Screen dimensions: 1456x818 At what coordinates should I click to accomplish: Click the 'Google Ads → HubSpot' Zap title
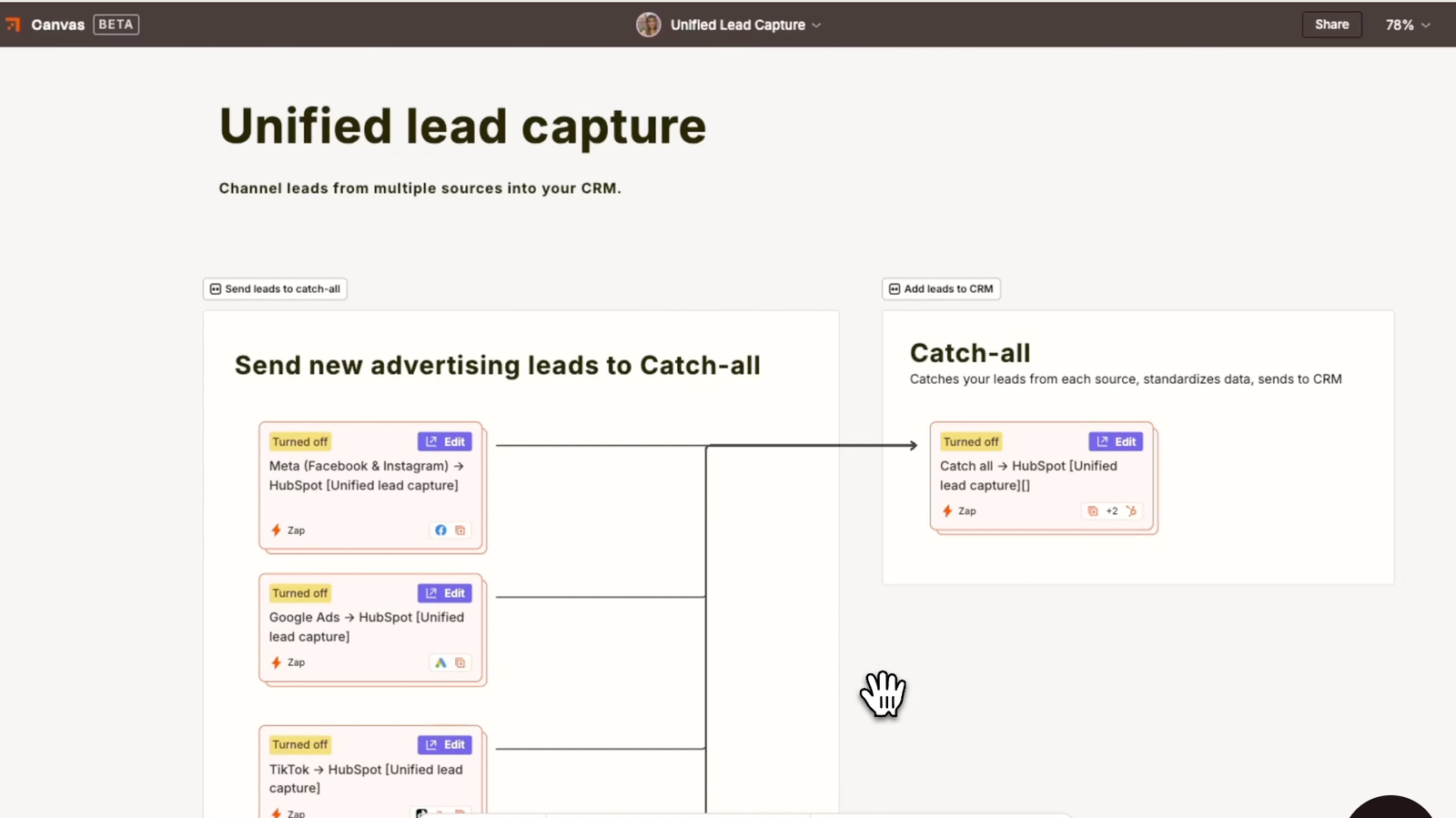pyautogui.click(x=366, y=627)
